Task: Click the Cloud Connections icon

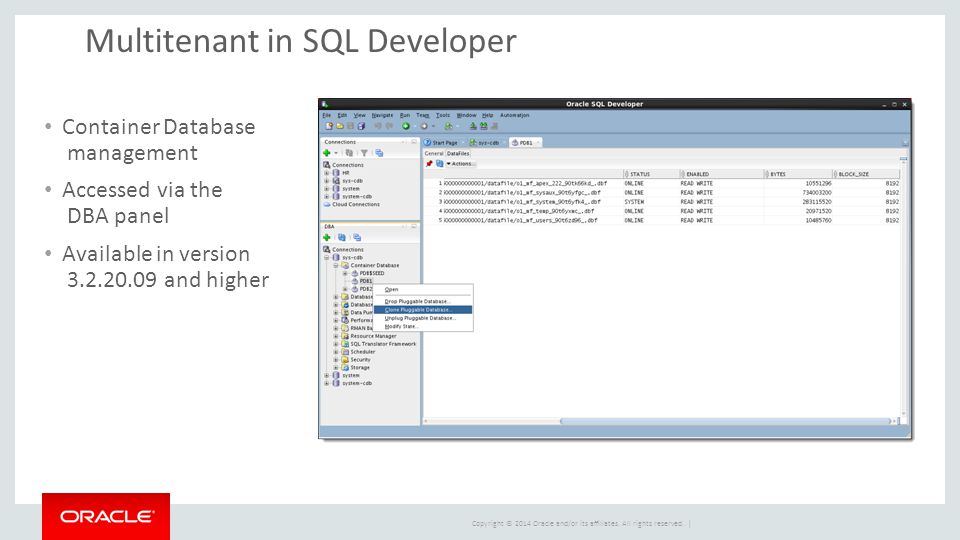Action: (327, 204)
